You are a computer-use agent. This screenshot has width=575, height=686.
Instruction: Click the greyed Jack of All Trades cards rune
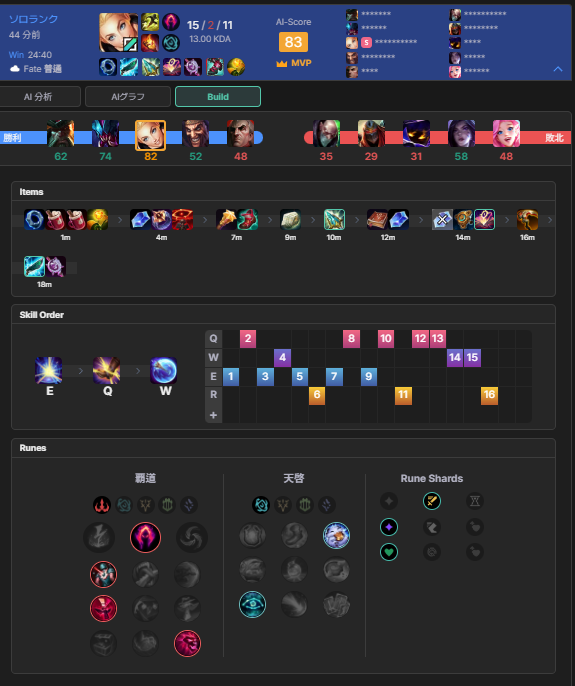[x=337, y=604]
